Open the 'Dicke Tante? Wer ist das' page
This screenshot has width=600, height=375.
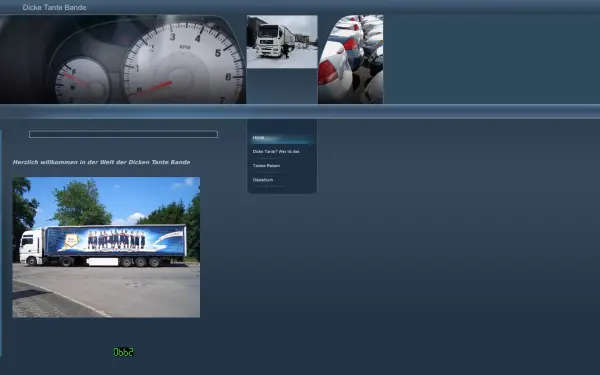(276, 152)
